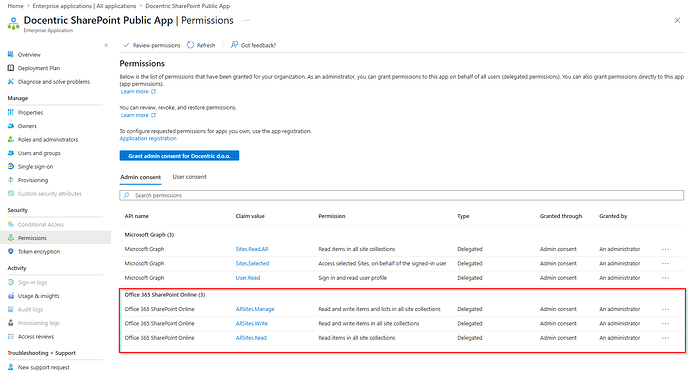
Task: Open more options for the Sites.Selected row
Action: [665, 264]
